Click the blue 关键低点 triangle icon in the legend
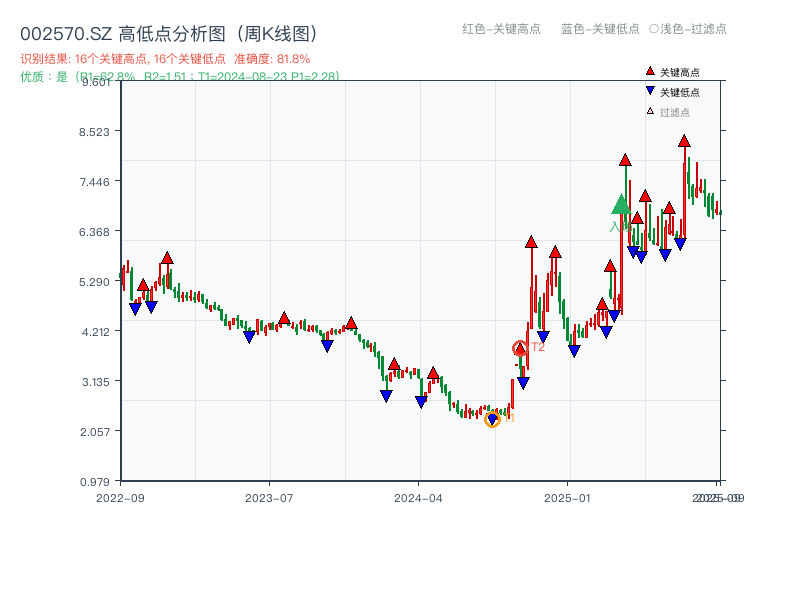This screenshot has width=800, height=600. coord(648,92)
